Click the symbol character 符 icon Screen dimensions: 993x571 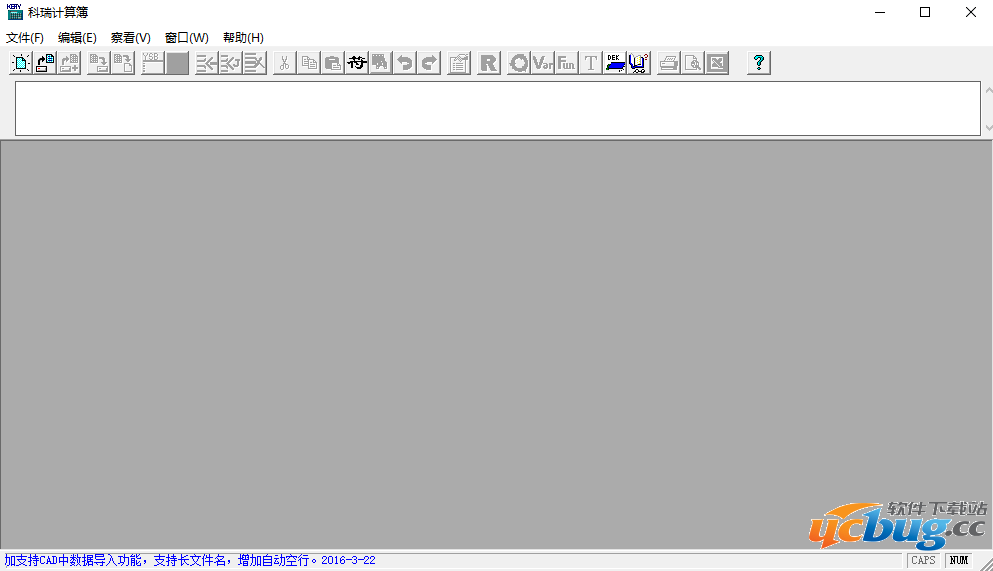pos(356,63)
